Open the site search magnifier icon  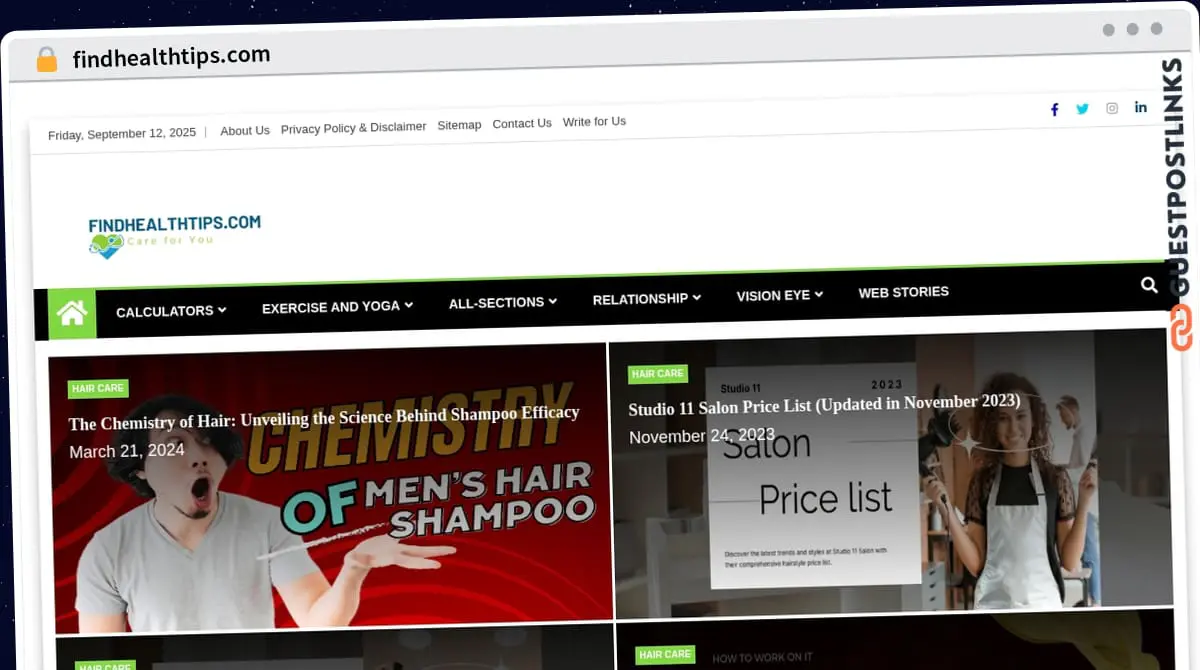point(1149,285)
